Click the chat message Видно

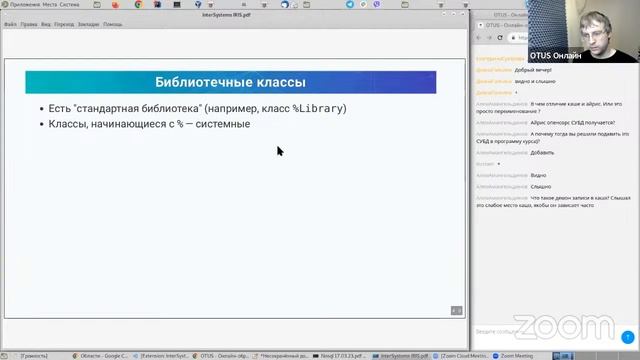[538, 176]
